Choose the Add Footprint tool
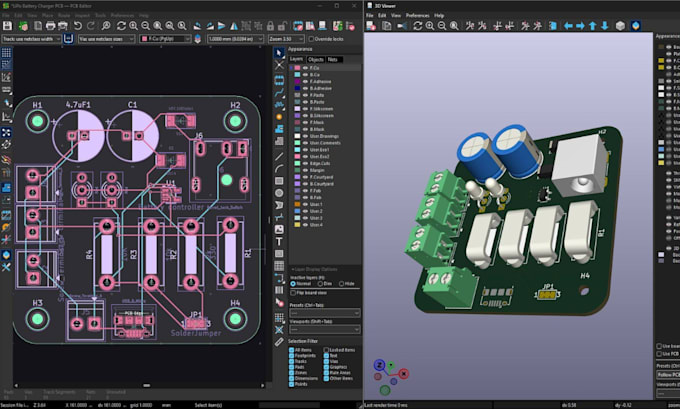The image size is (680, 409). tap(279, 80)
